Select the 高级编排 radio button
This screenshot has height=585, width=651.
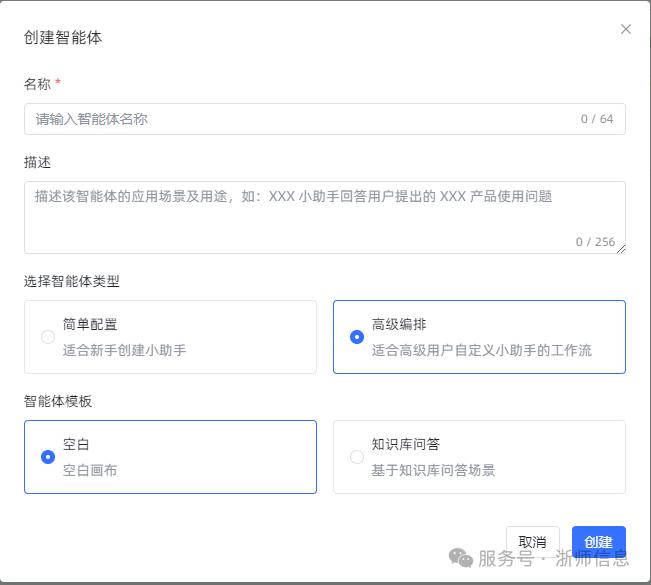(357, 337)
